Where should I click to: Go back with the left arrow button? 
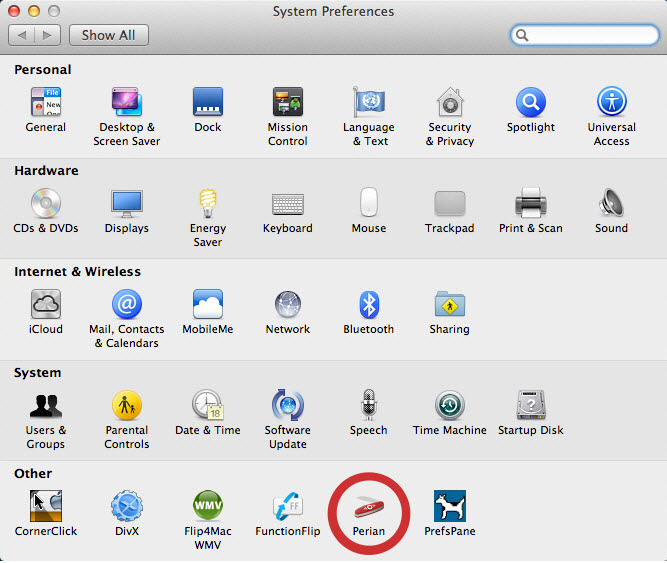pos(21,35)
